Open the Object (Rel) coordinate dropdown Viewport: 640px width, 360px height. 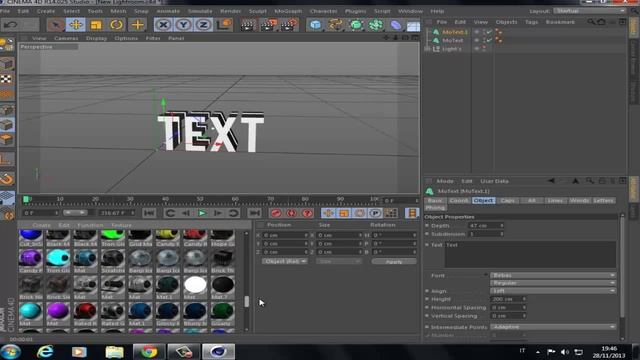click(x=284, y=261)
